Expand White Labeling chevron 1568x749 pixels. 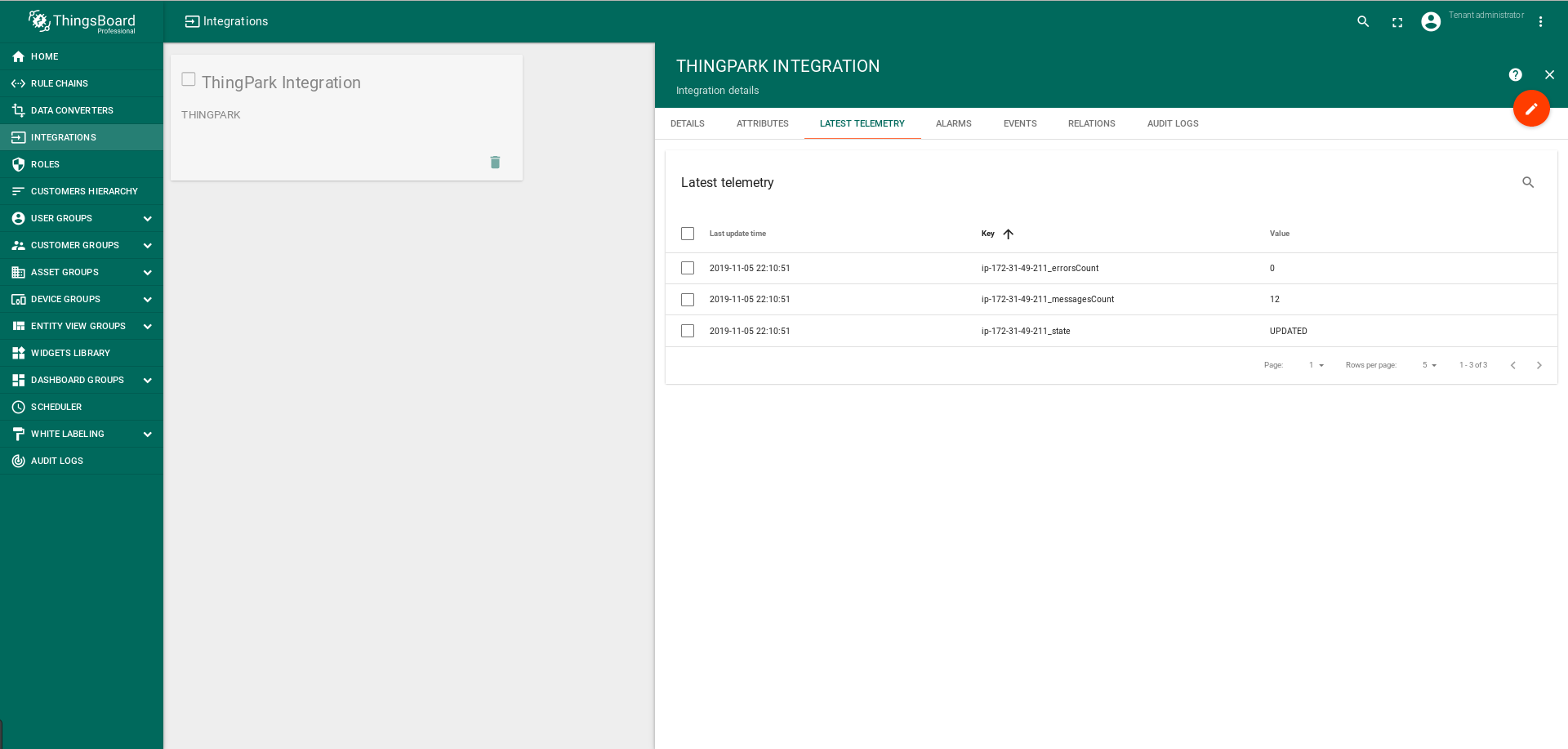click(x=148, y=434)
